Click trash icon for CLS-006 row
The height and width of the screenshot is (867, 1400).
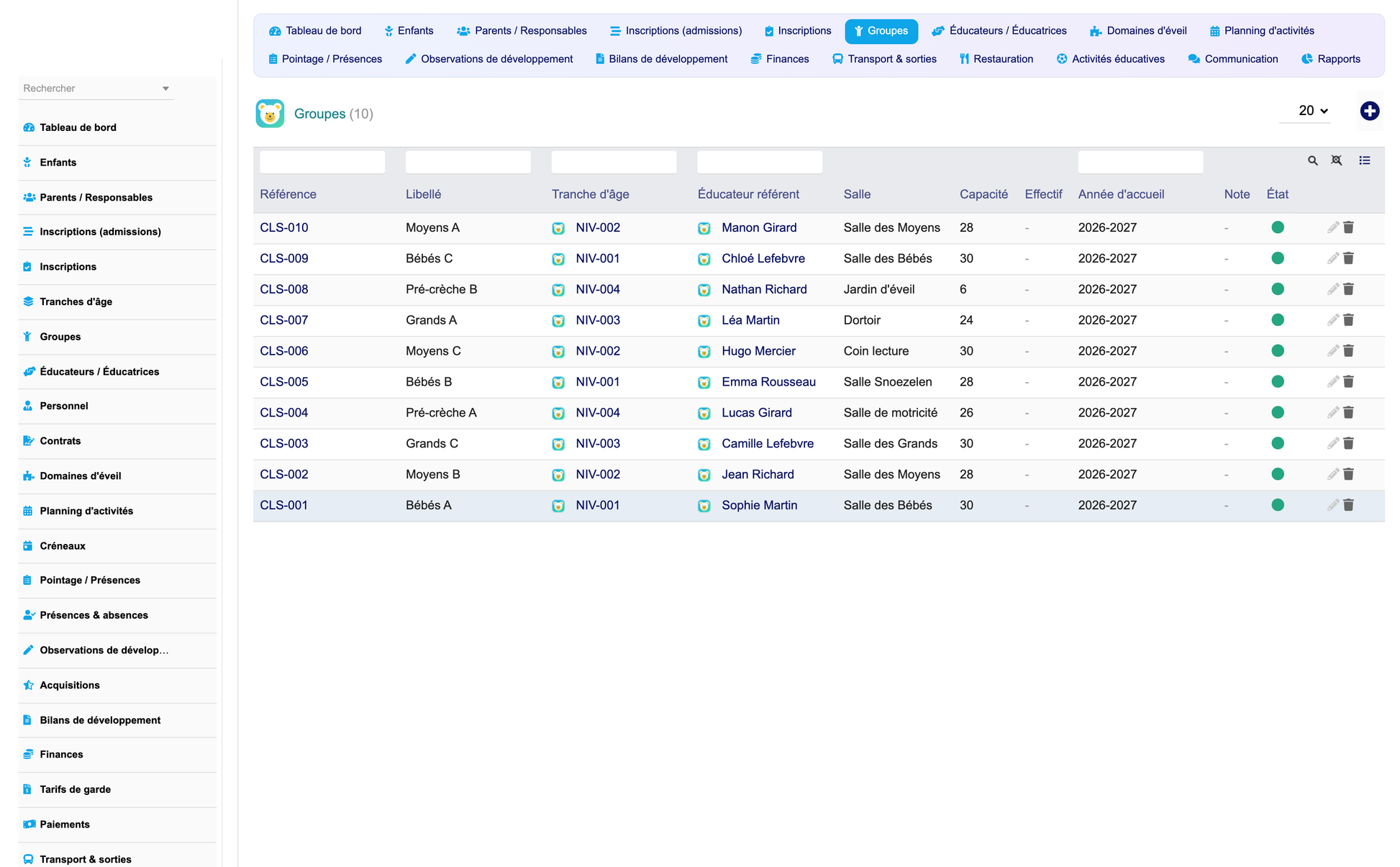[x=1348, y=351]
